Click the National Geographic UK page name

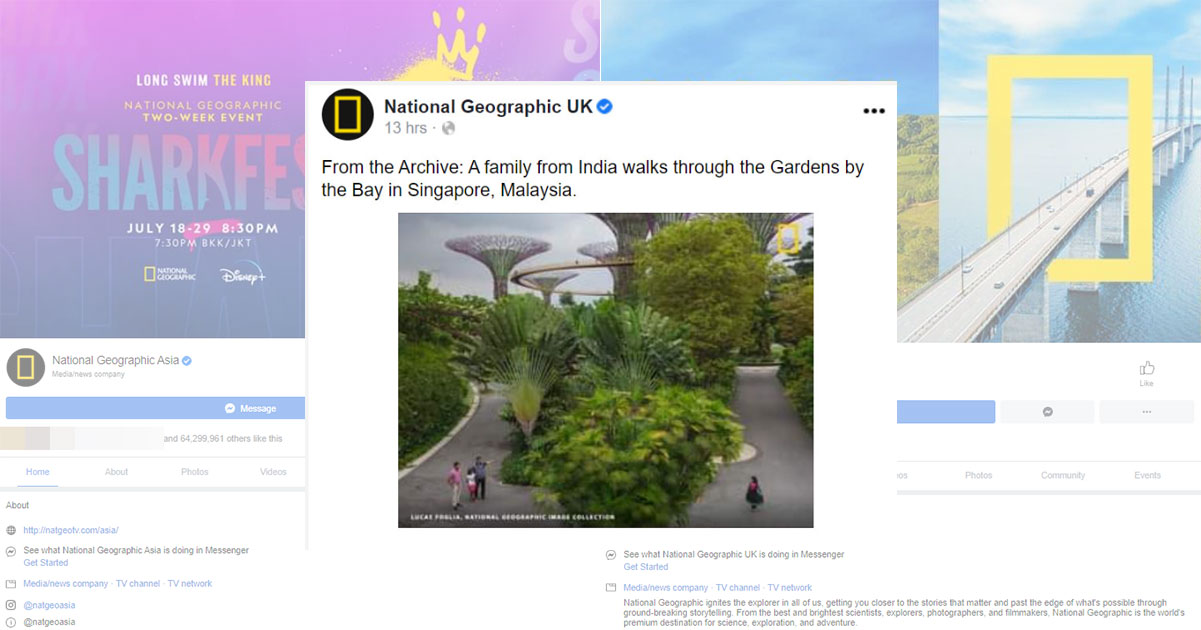pyautogui.click(x=488, y=106)
